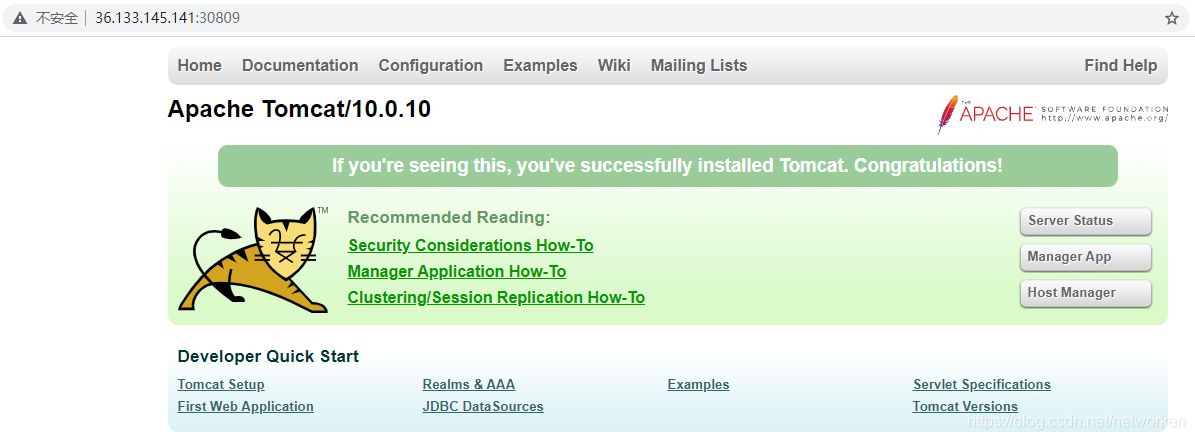Open the Servlet Specifications link
The height and width of the screenshot is (440, 1195).
click(x=982, y=384)
